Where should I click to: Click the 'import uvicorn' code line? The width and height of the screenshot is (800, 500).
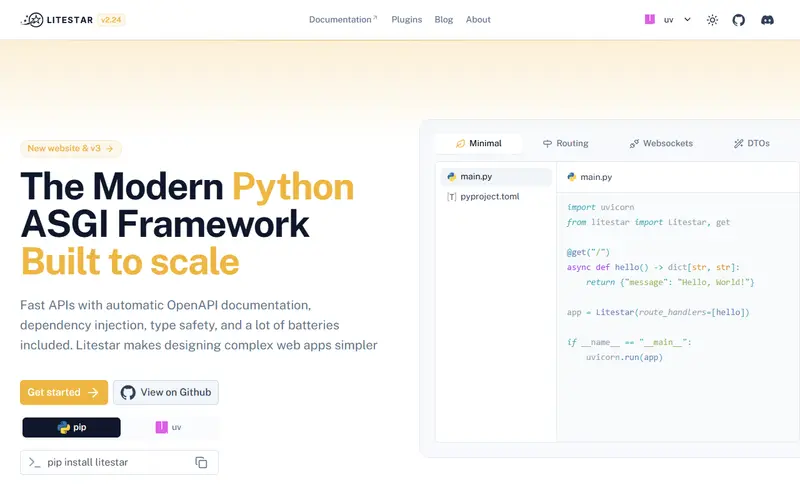click(x=601, y=207)
